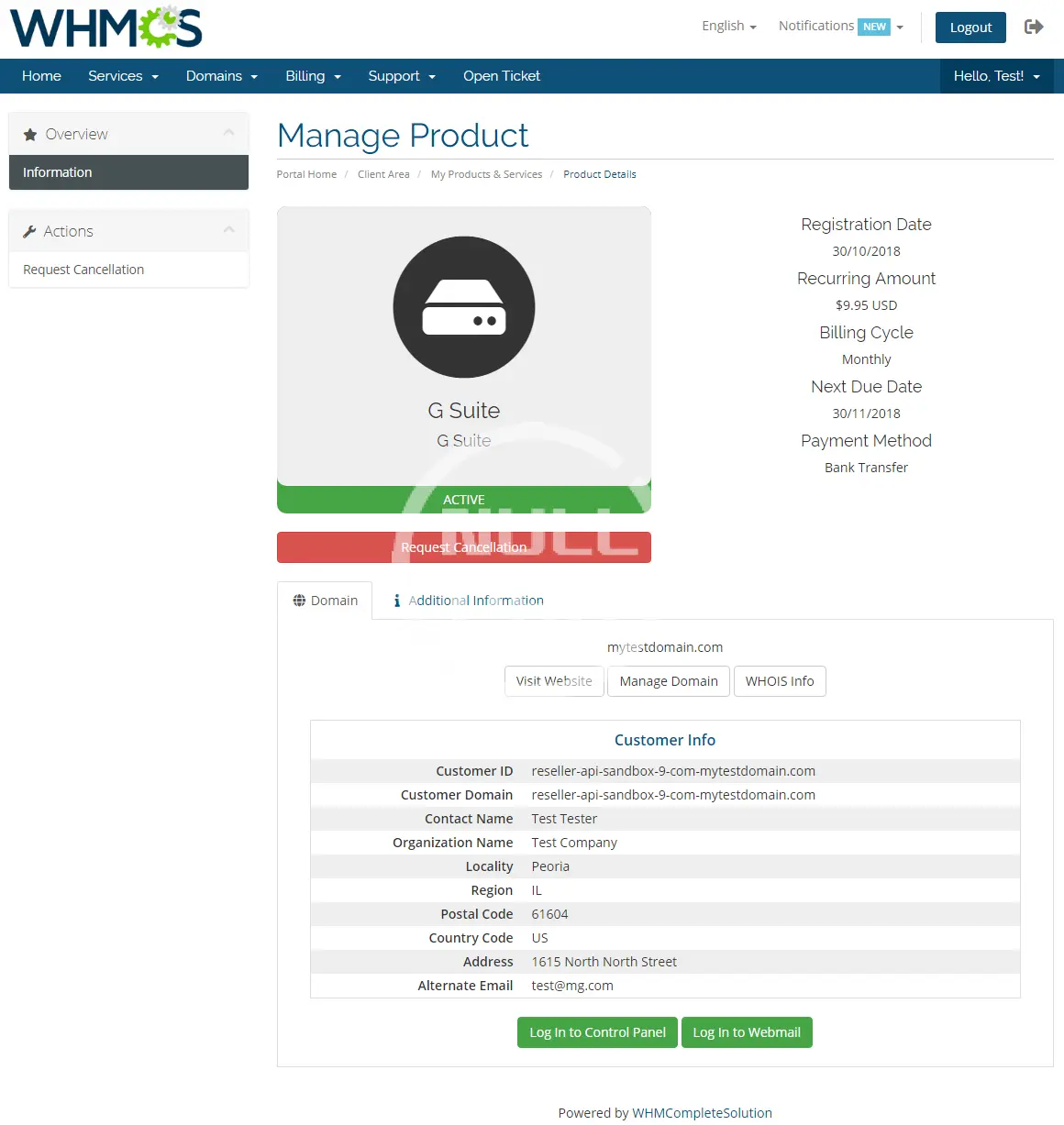
Task: Click the red Request Cancellation button
Action: point(463,547)
